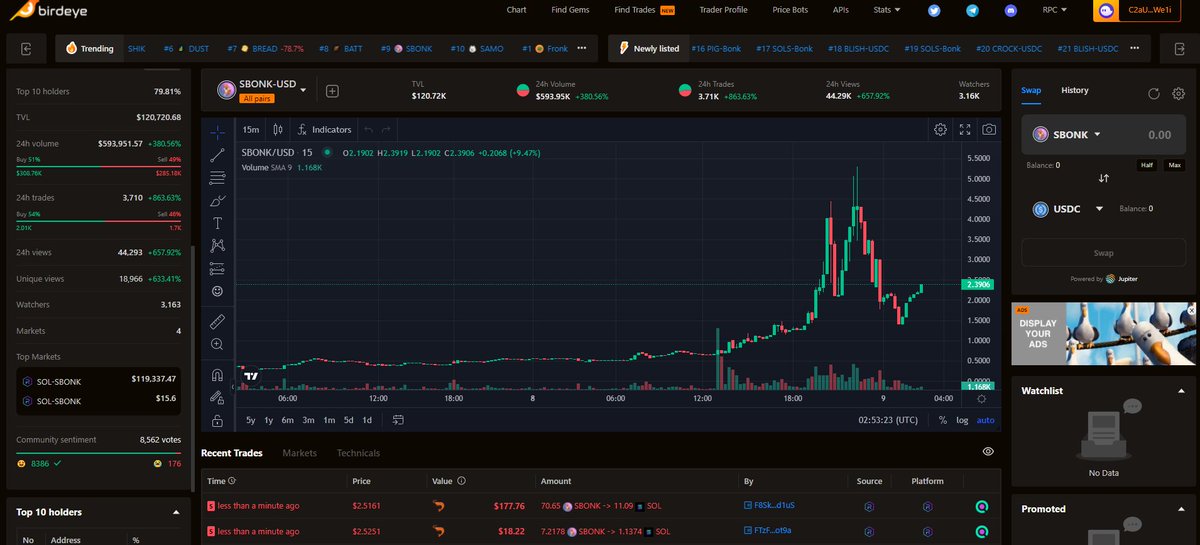
Task: Toggle Recent Trades eye visibility
Action: 988,452
